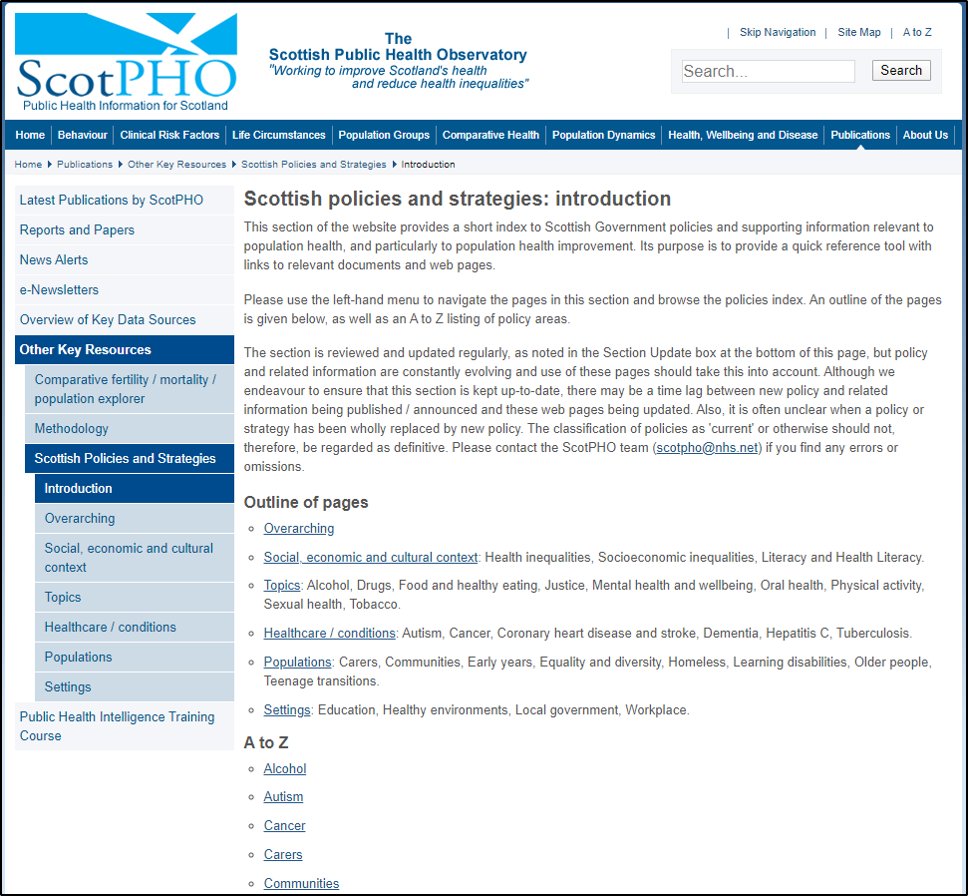Open the About Us menu item
The width and height of the screenshot is (968, 896).
click(925, 135)
